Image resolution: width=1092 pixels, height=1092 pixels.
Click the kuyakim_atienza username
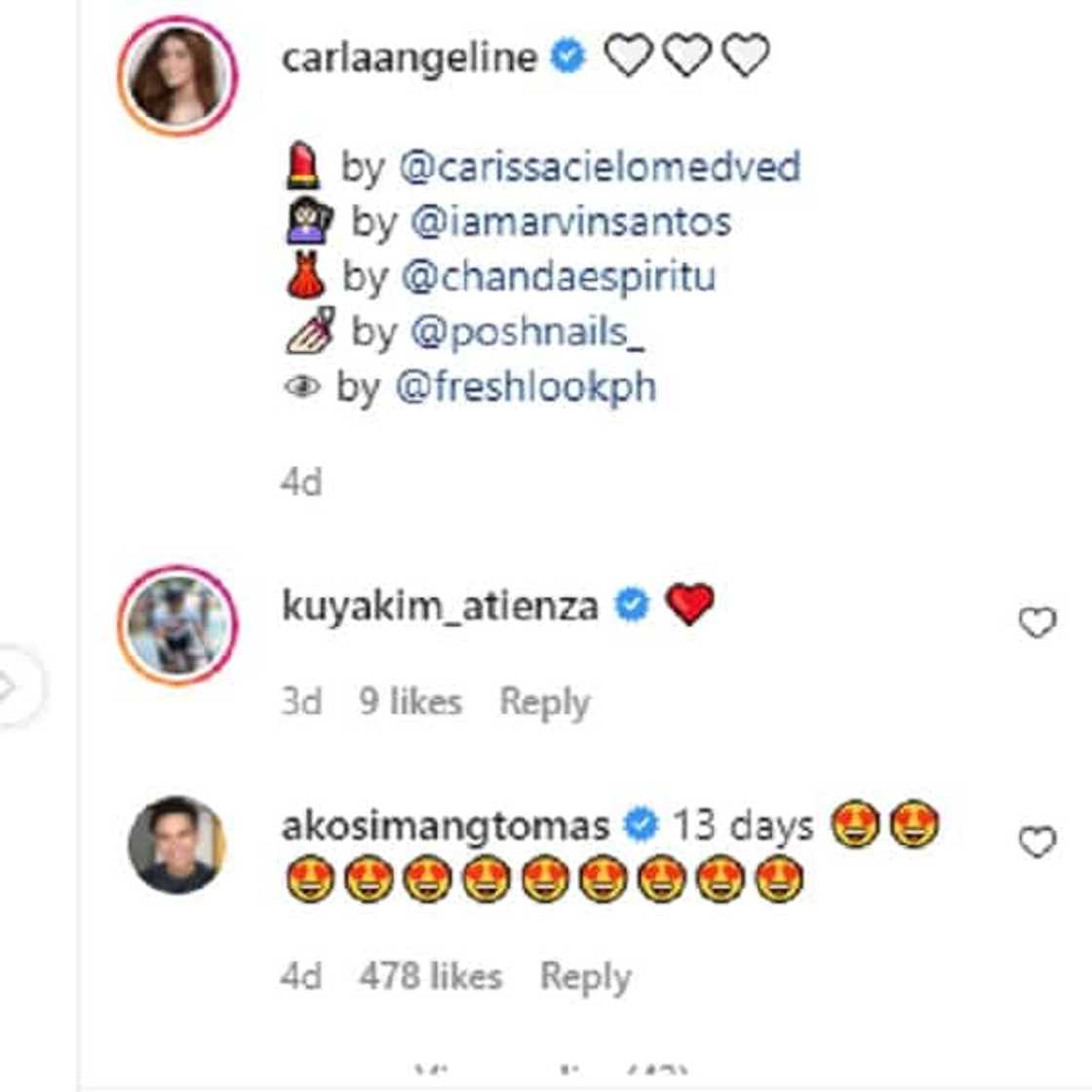pos(440,605)
